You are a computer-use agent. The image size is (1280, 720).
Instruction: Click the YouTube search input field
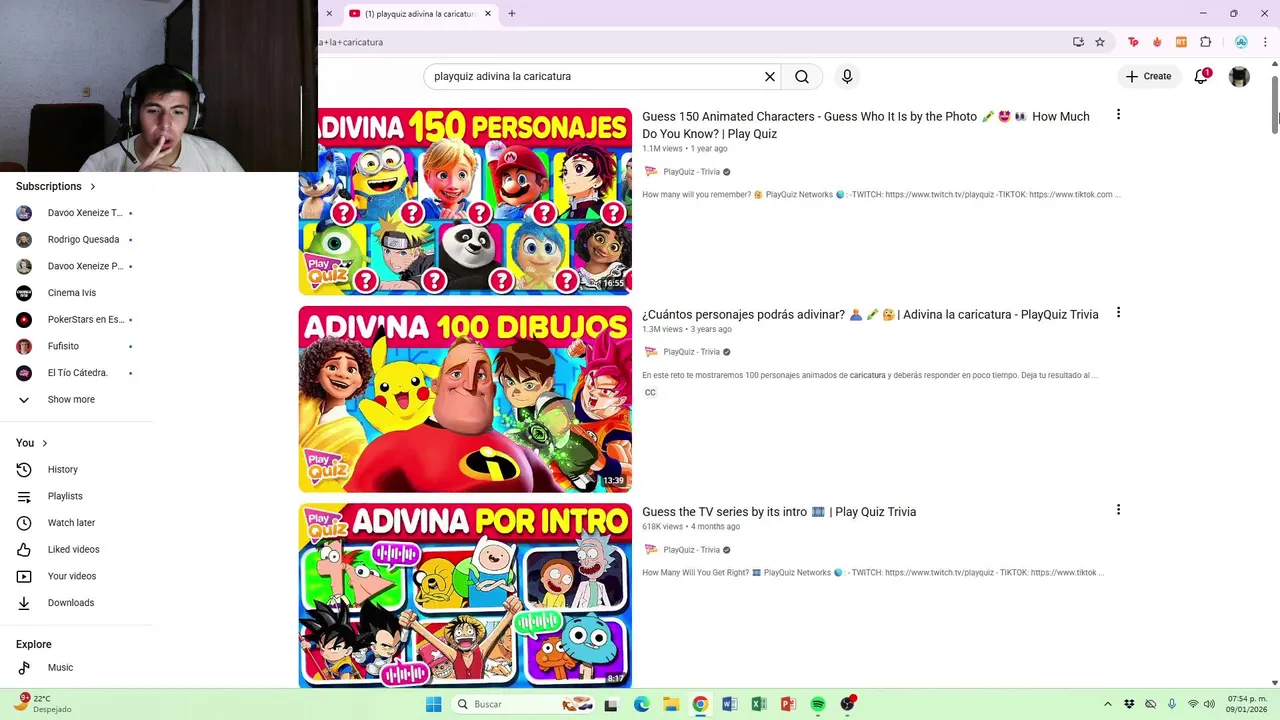coord(595,76)
